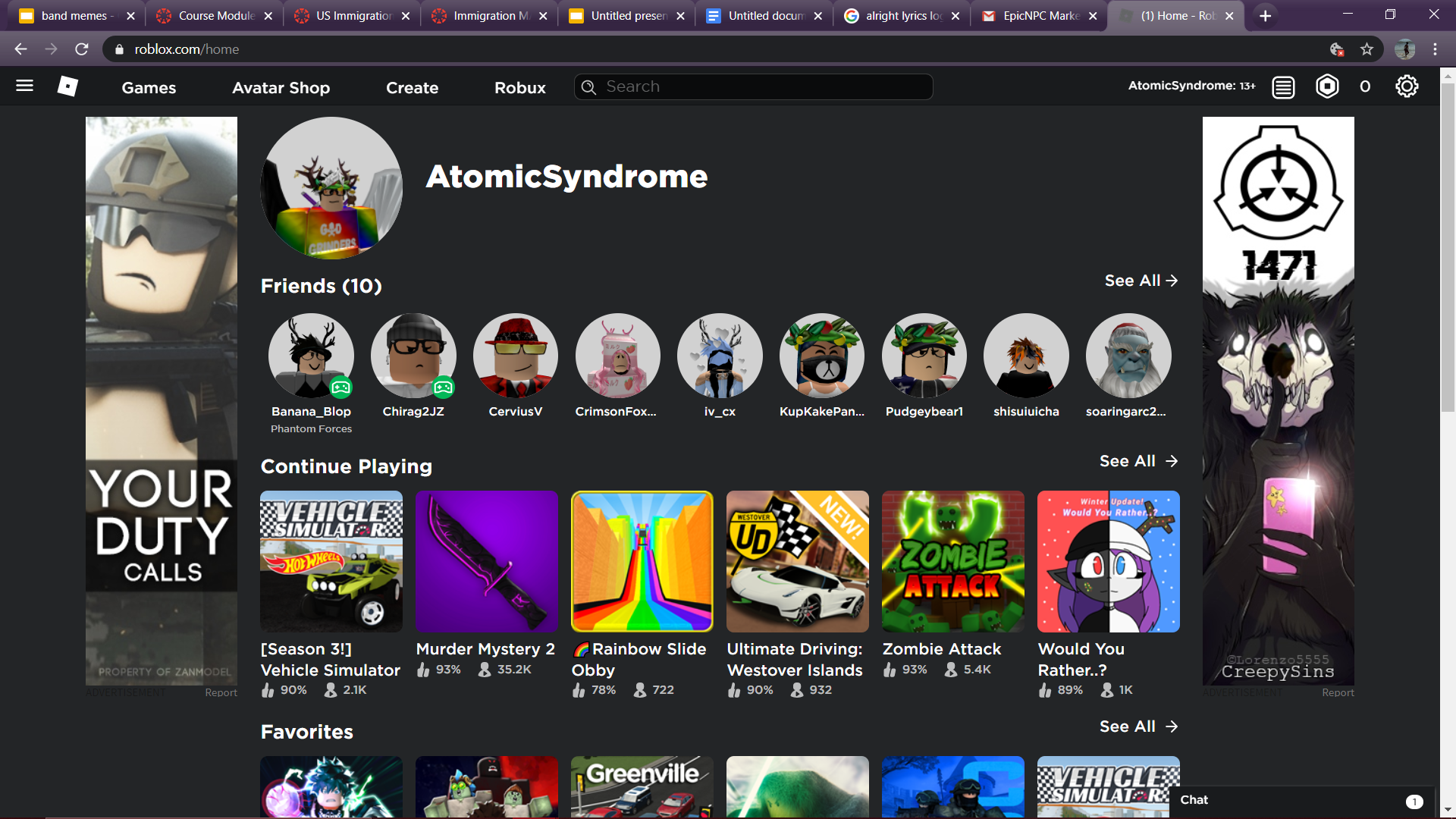
Task: Open Would You Rather game thumbnail
Action: click(1109, 561)
